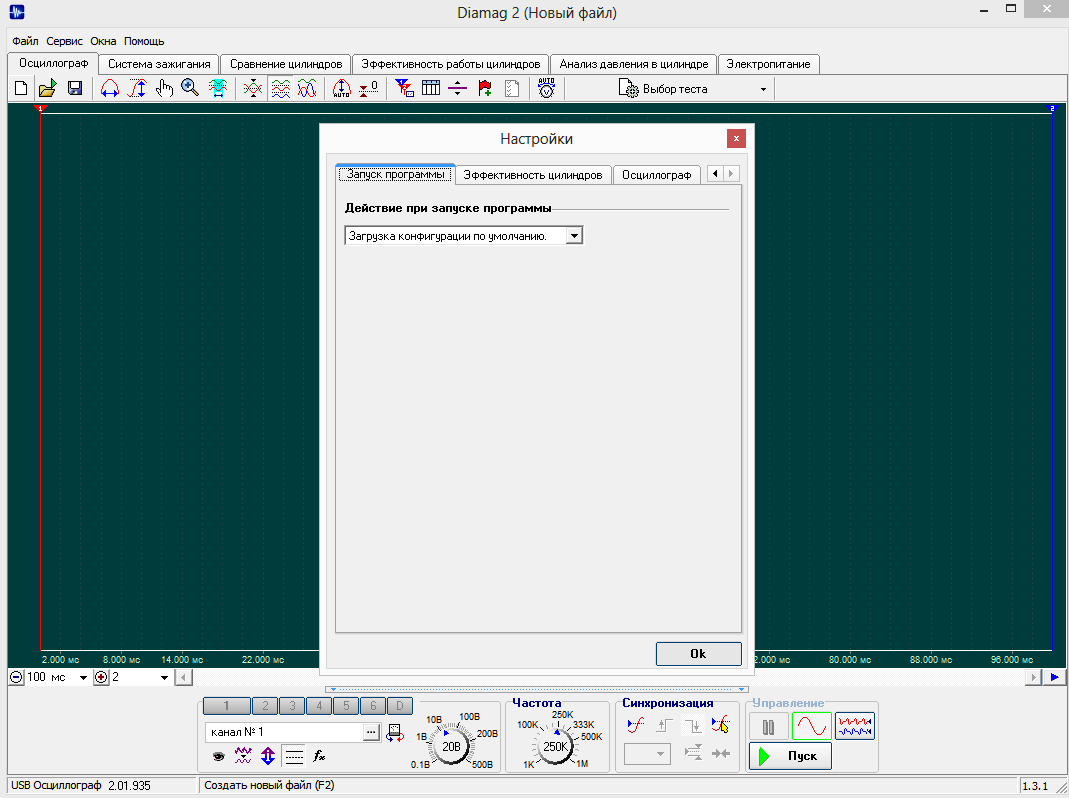Click the 250K frequency knob
1069x798 pixels.
[556, 746]
